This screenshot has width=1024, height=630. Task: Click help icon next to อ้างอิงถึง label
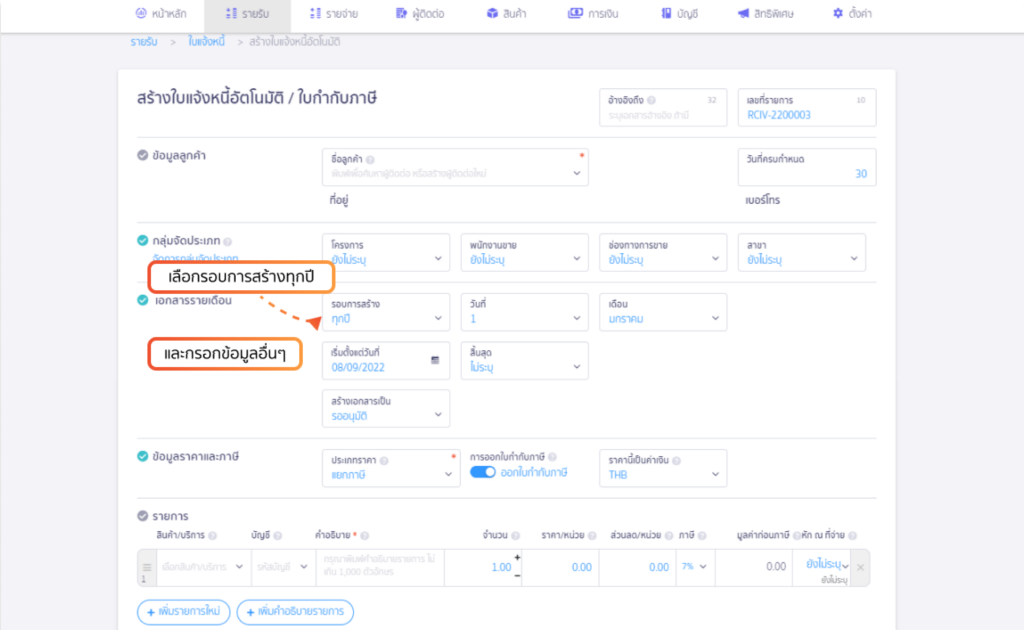pyautogui.click(x=652, y=100)
